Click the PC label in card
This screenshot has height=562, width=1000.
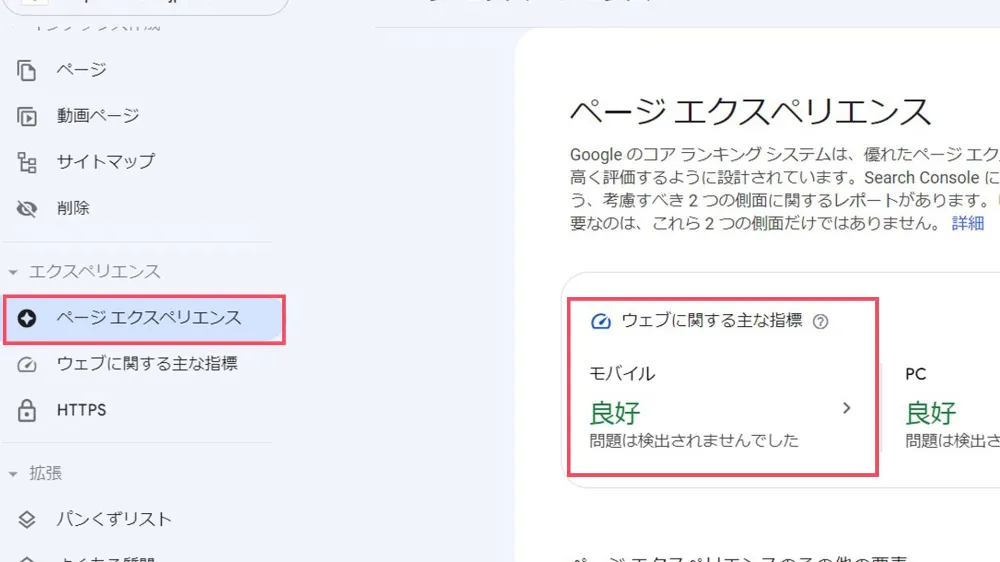click(916, 374)
